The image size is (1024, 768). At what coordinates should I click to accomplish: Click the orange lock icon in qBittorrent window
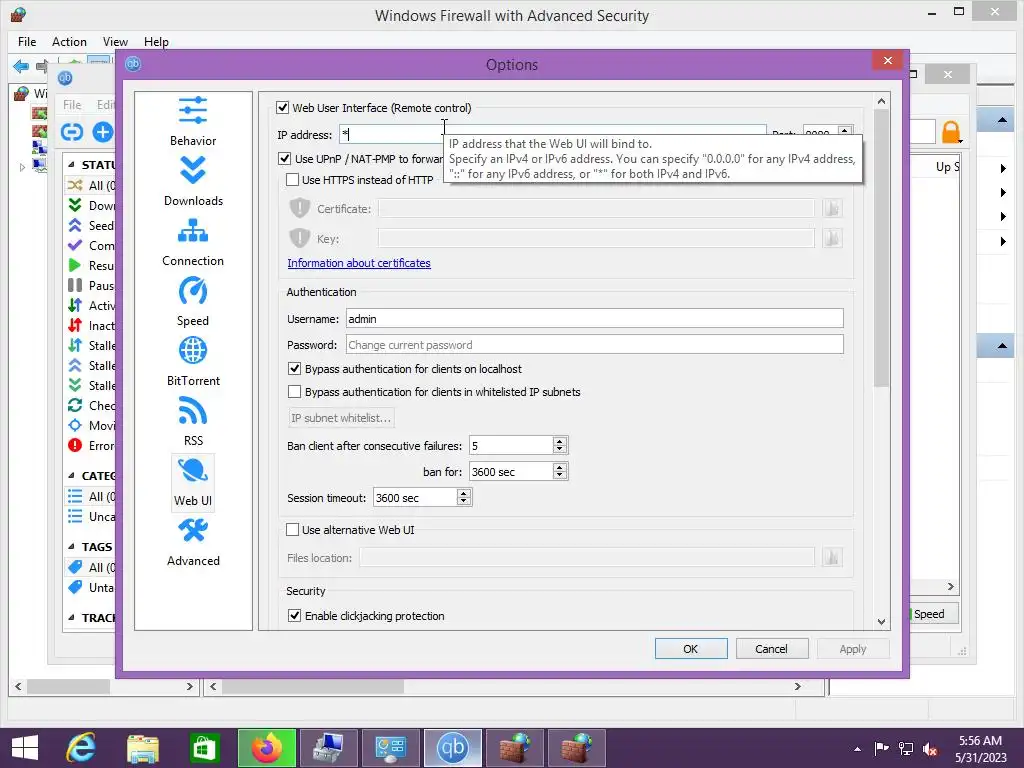pos(951,132)
